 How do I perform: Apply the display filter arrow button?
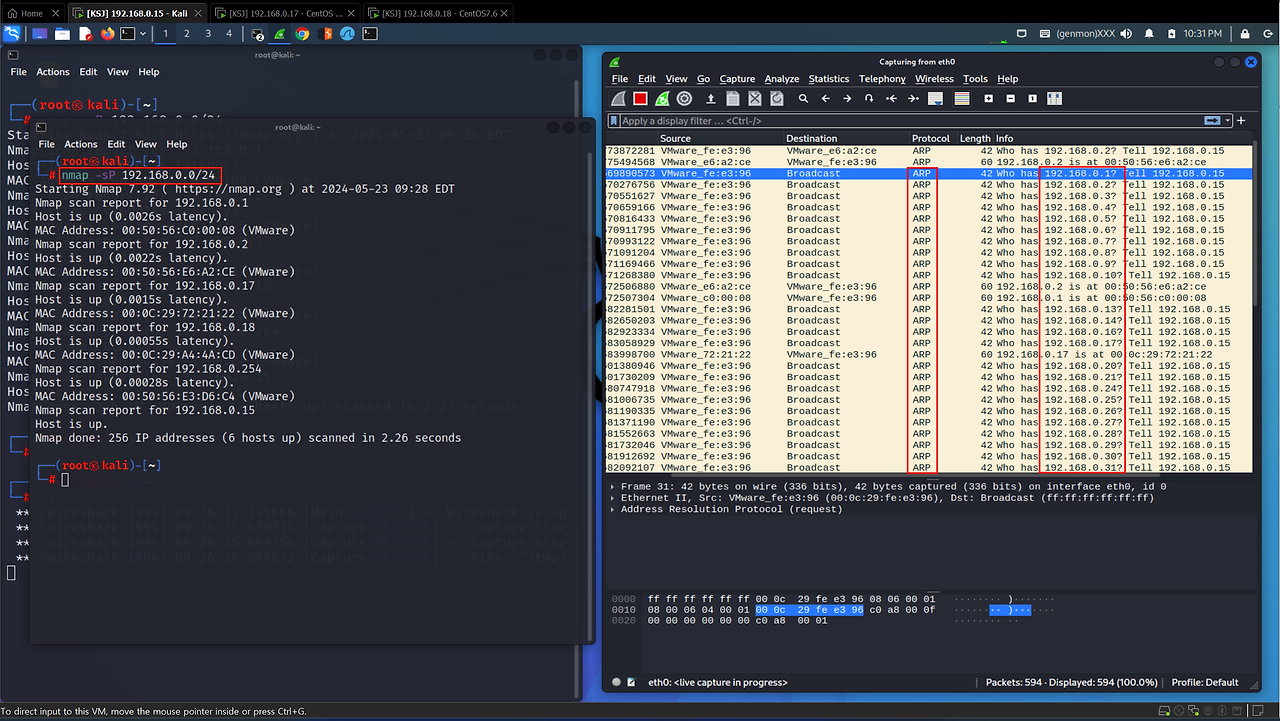click(1212, 121)
